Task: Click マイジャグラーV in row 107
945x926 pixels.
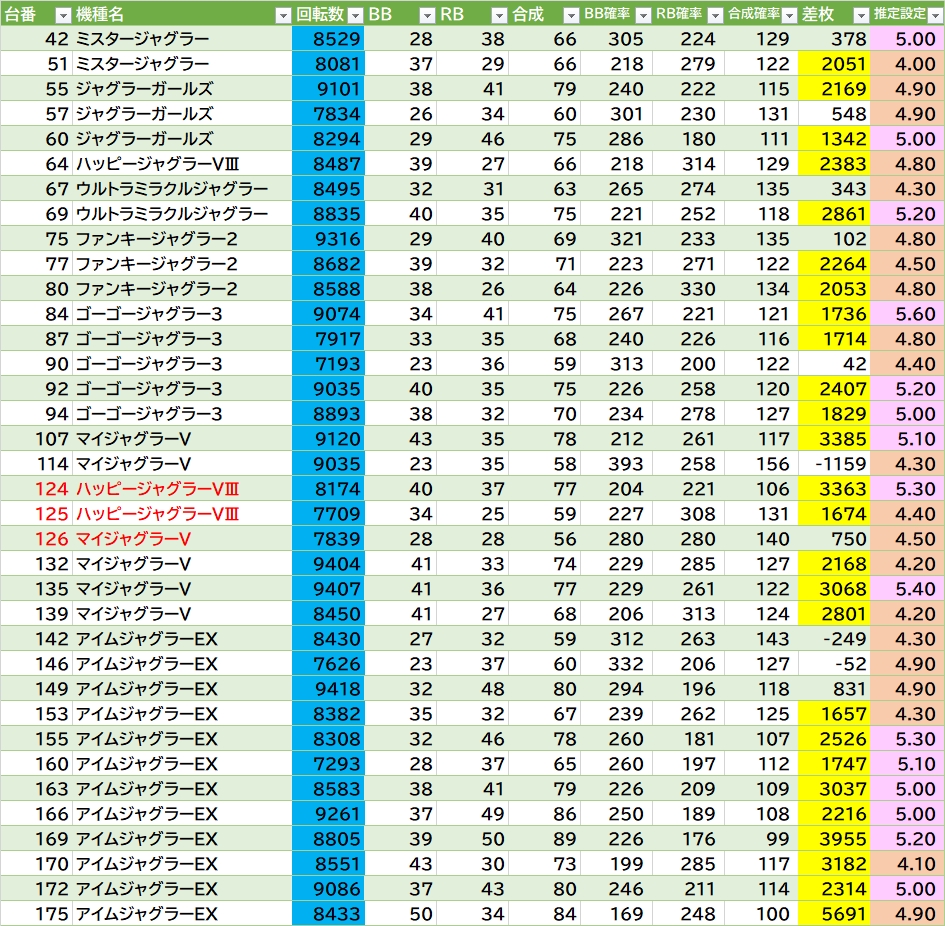Action: [182, 439]
